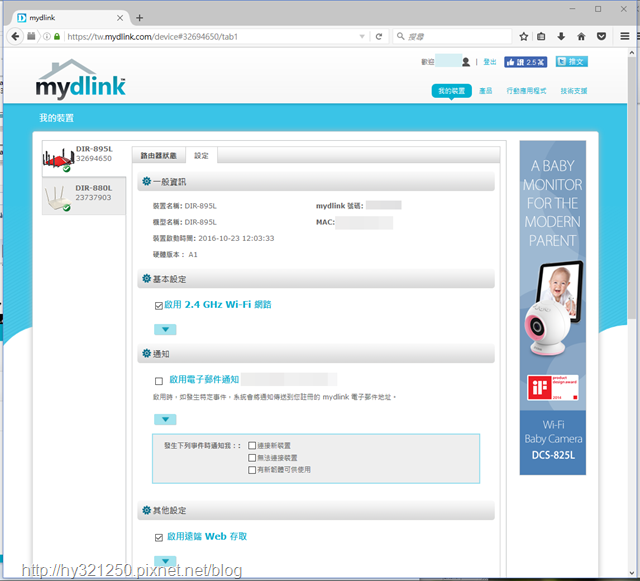Image resolution: width=640 pixels, height=581 pixels.
Task: Click the Facebook like button
Action: (525, 62)
